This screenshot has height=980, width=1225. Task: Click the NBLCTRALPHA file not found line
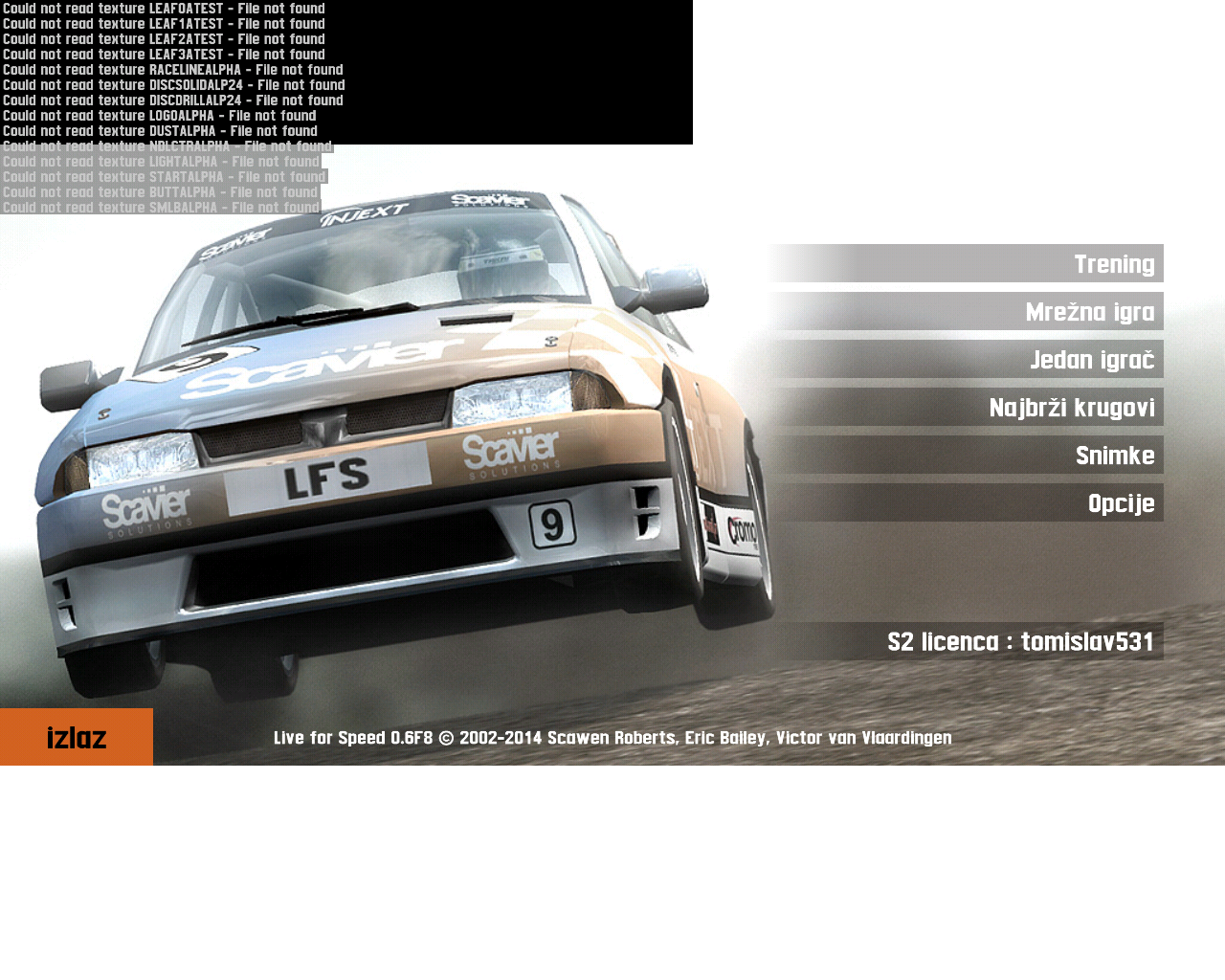[167, 145]
